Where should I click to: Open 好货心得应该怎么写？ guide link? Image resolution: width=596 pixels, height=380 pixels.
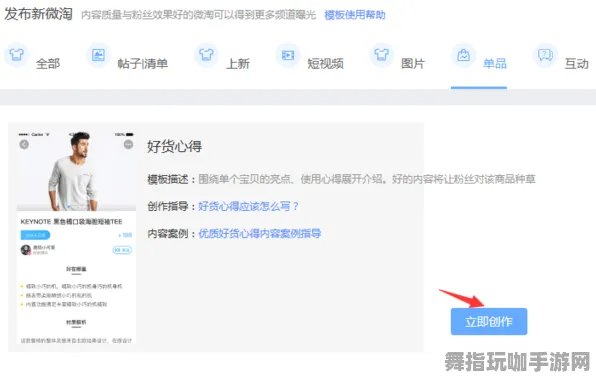point(249,206)
